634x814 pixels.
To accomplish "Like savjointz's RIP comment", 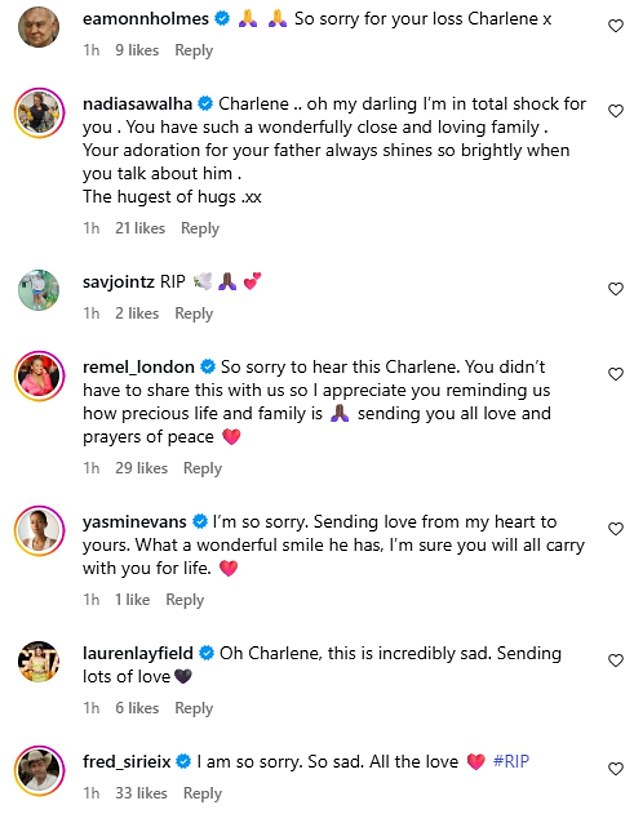I will pyautogui.click(x=616, y=289).
